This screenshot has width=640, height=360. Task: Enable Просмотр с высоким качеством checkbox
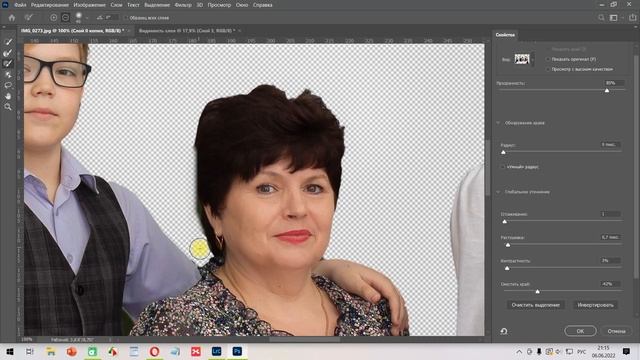(548, 69)
